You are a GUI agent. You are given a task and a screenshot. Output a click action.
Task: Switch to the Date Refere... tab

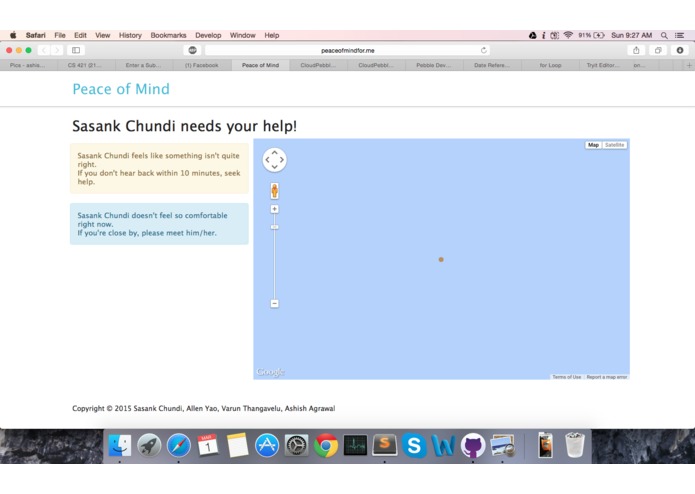point(492,65)
